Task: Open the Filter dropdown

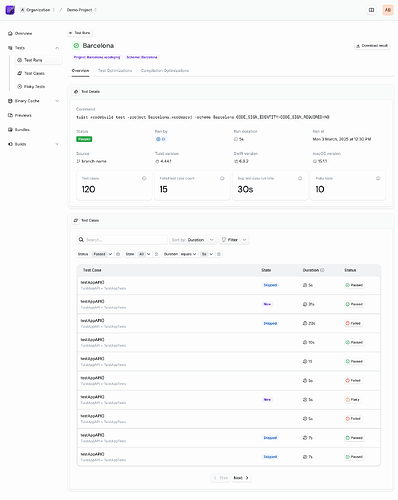Action: click(x=234, y=240)
